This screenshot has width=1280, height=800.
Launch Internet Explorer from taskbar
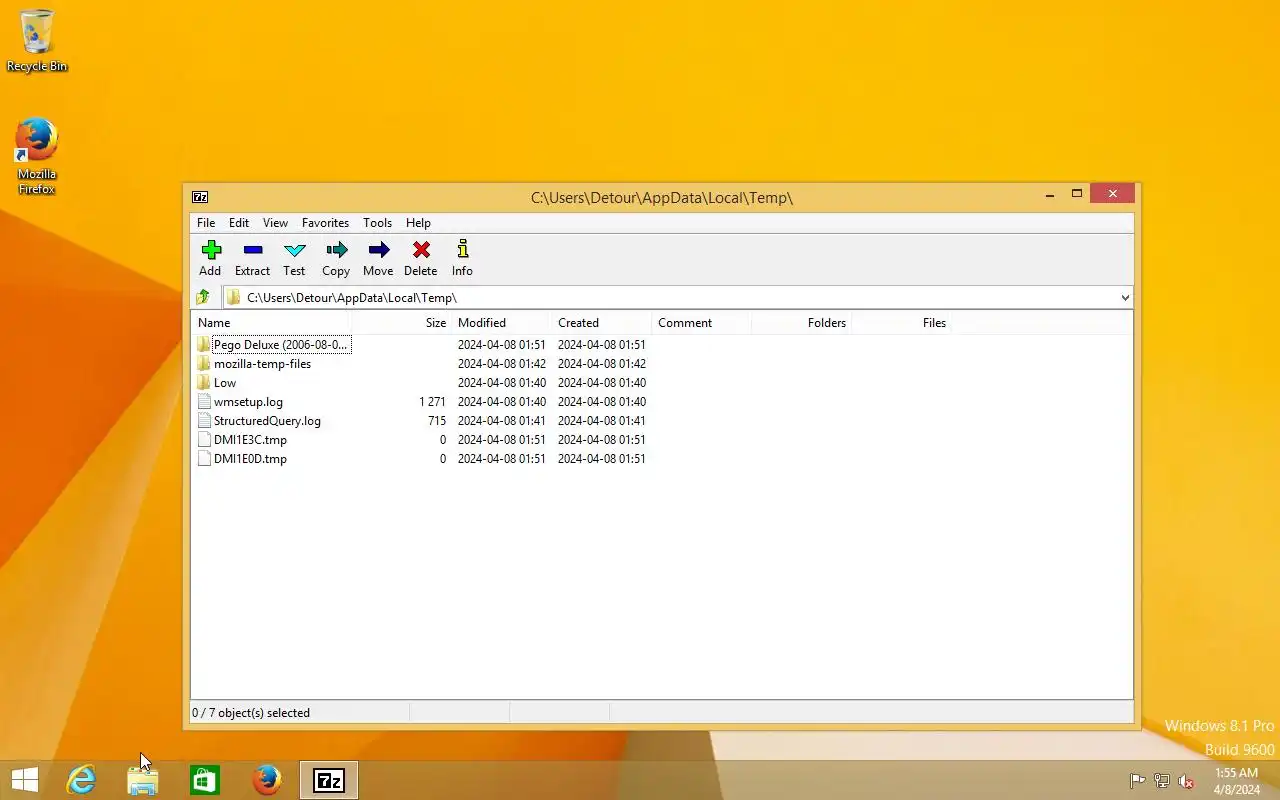click(x=81, y=780)
